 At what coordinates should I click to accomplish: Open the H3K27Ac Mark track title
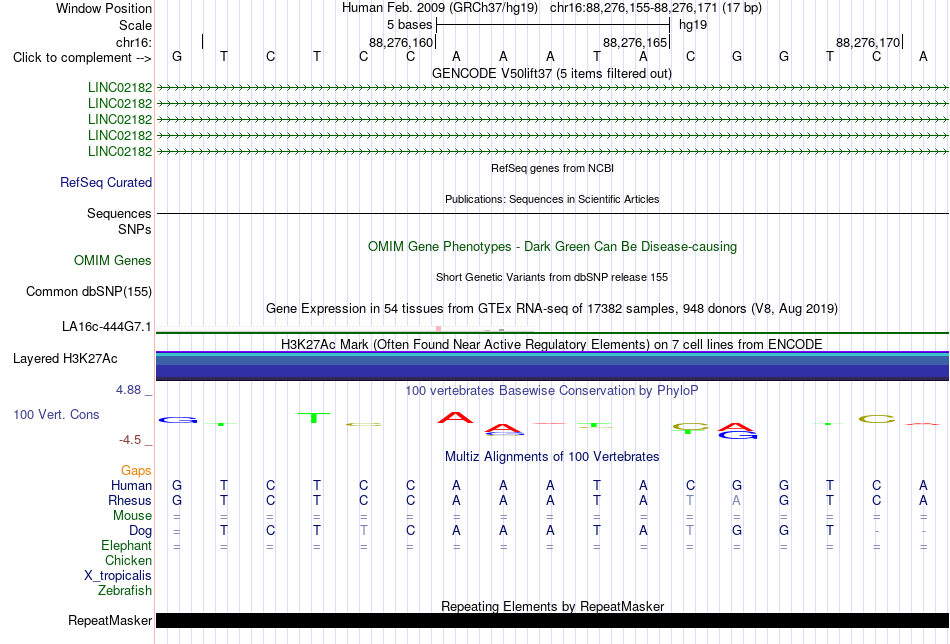pyautogui.click(x=552, y=344)
